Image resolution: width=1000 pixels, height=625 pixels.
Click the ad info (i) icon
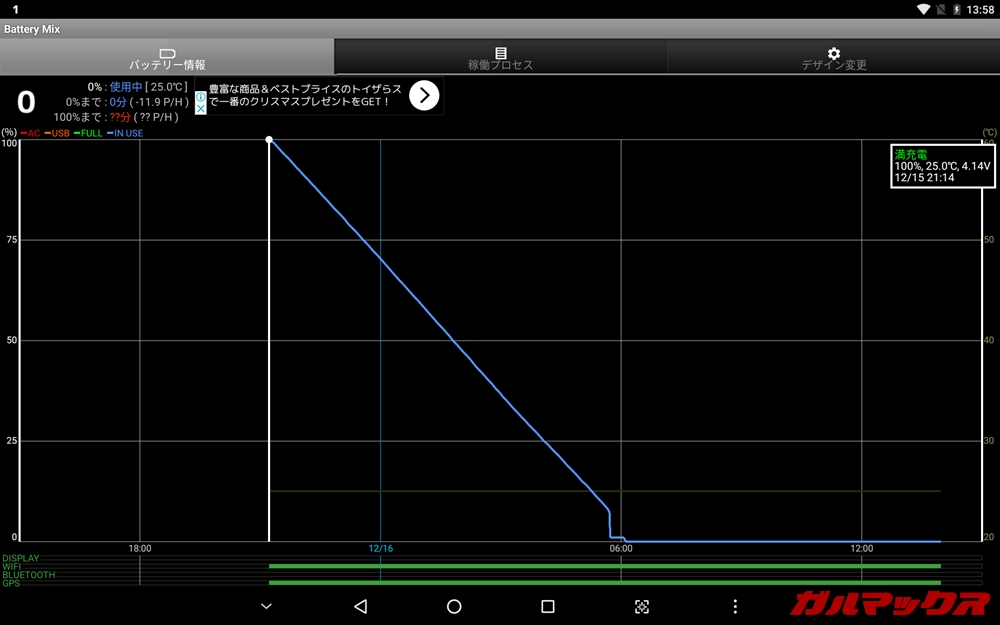pos(201,97)
